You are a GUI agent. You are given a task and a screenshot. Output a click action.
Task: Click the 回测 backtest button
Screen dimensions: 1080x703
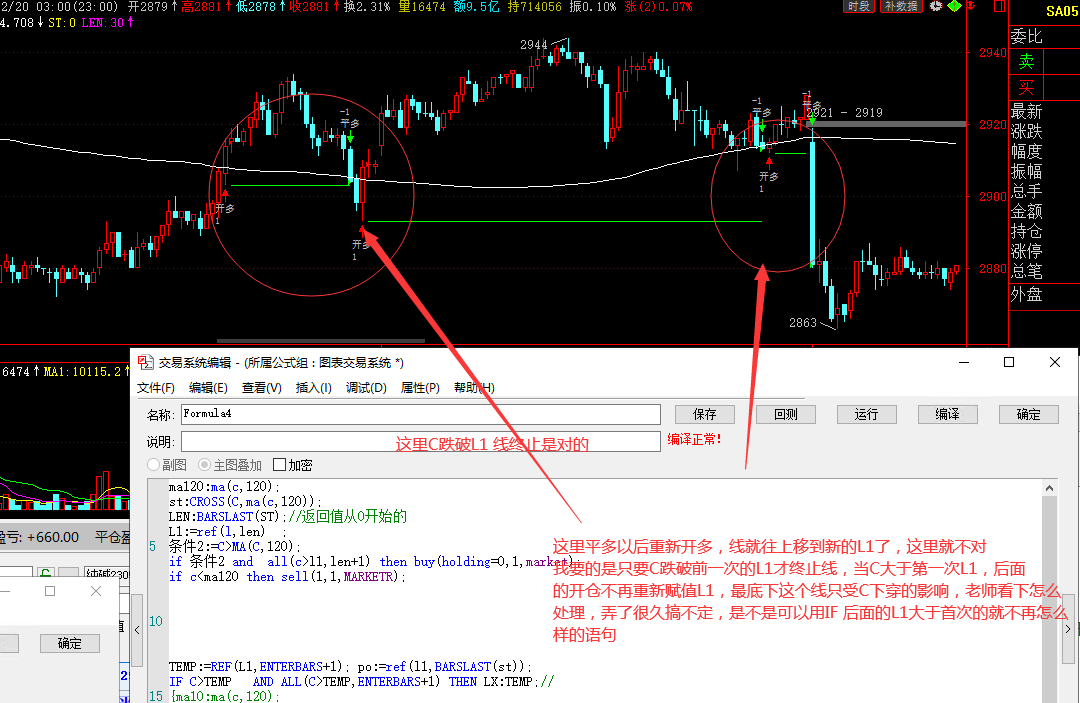pos(786,414)
